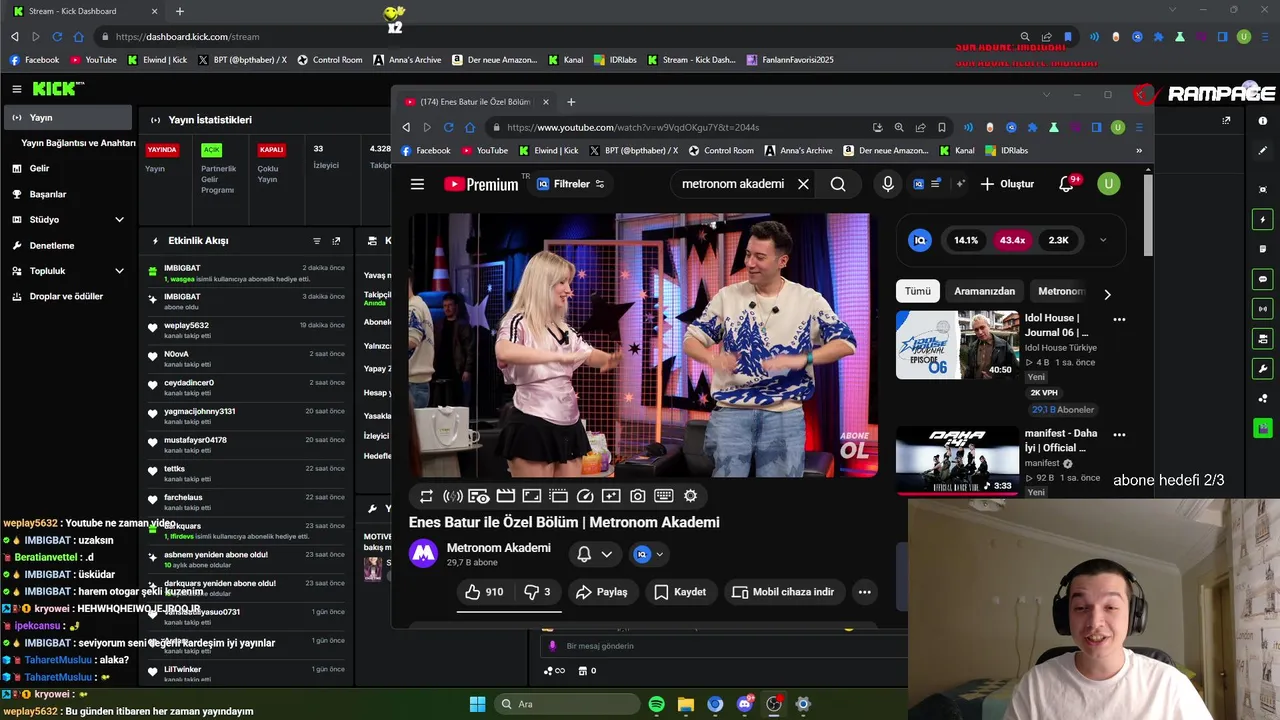Expand the IQ dropdown beside channel bell

pos(649,554)
